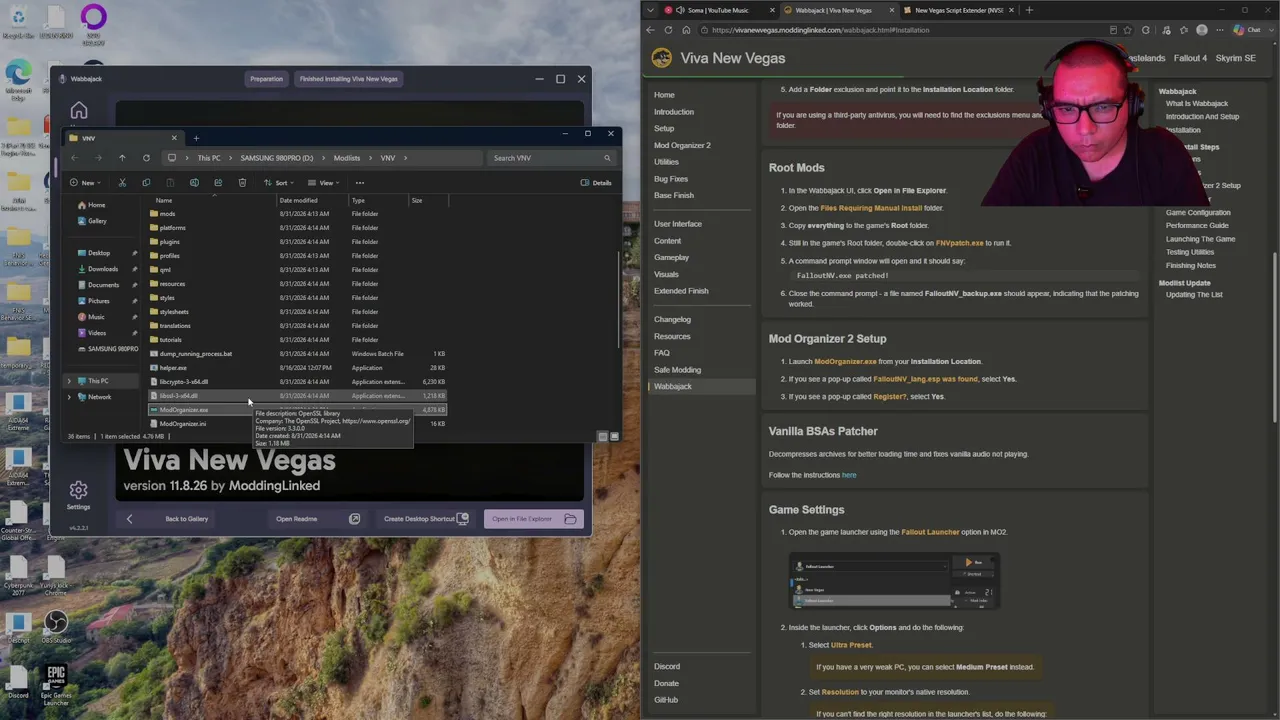Viewport: 1280px width, 720px height.
Task: Open a new File Explorer tab
Action: coord(196,138)
